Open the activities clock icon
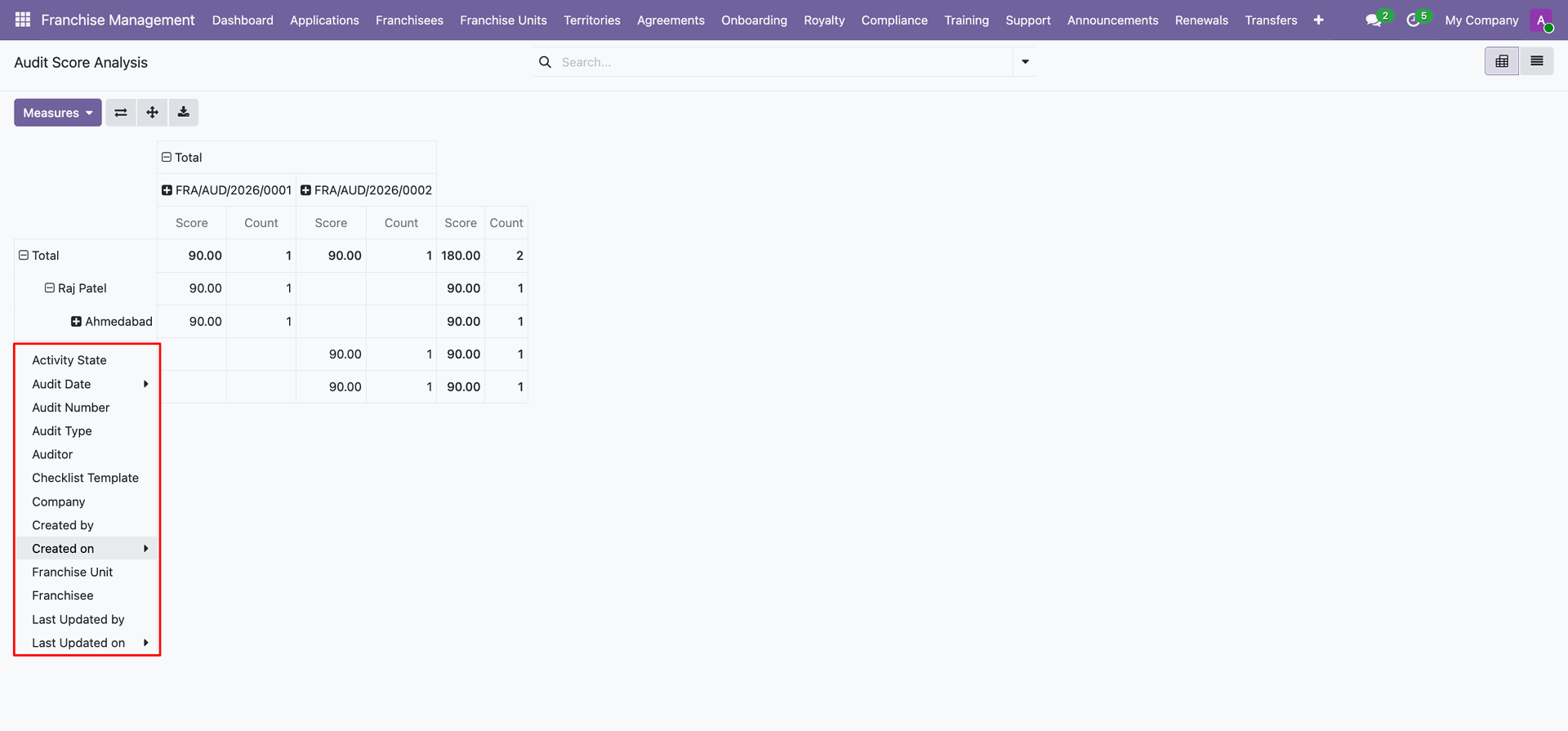 pyautogui.click(x=1414, y=20)
